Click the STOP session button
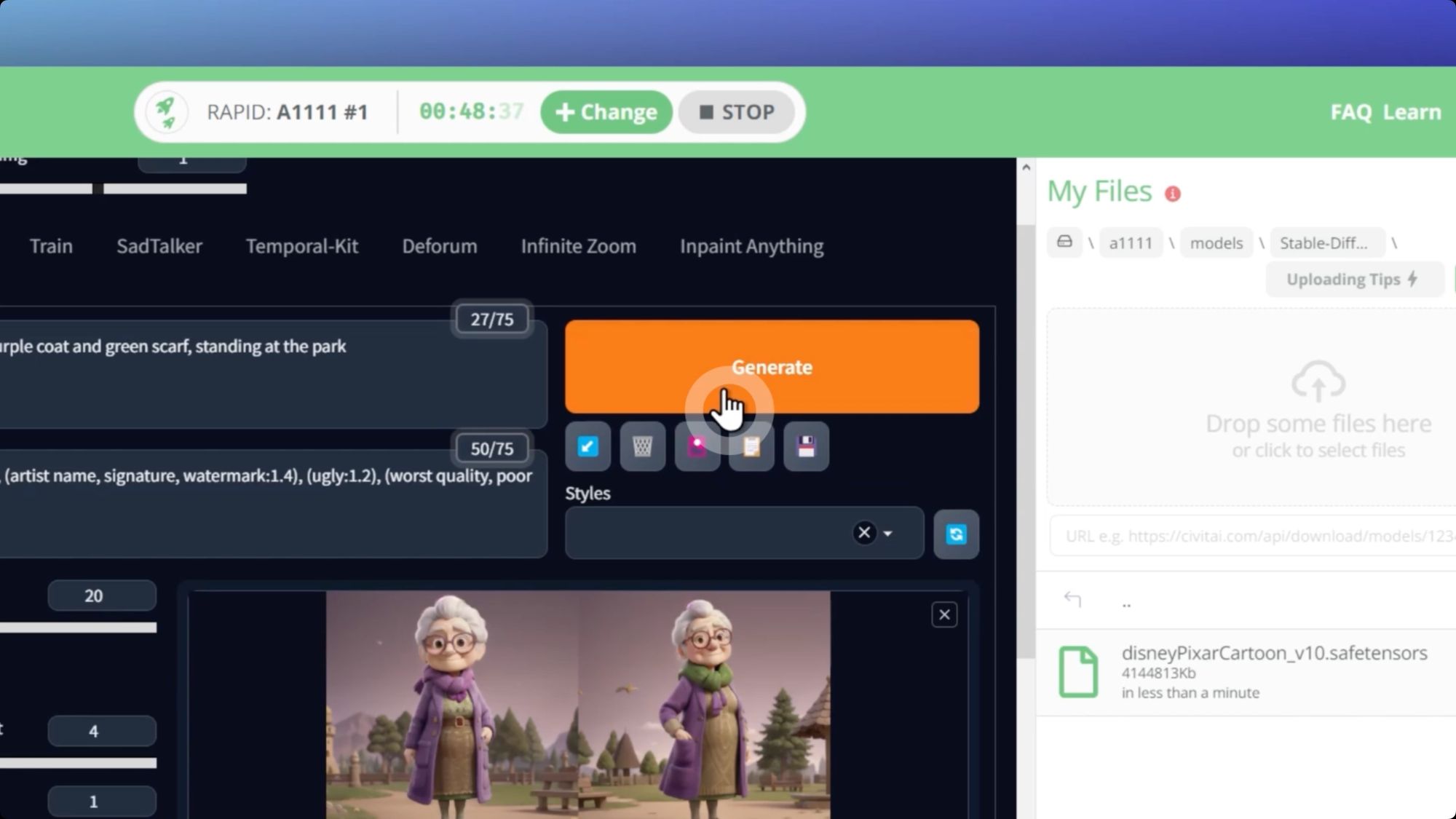Screen dimensions: 1456x819 736,112
